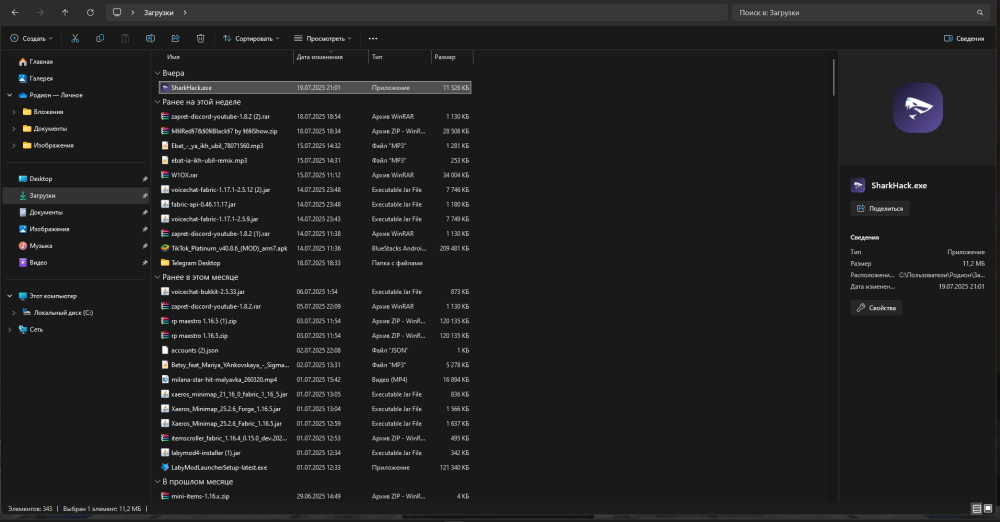Expand the Сеть tree node

[10, 329]
